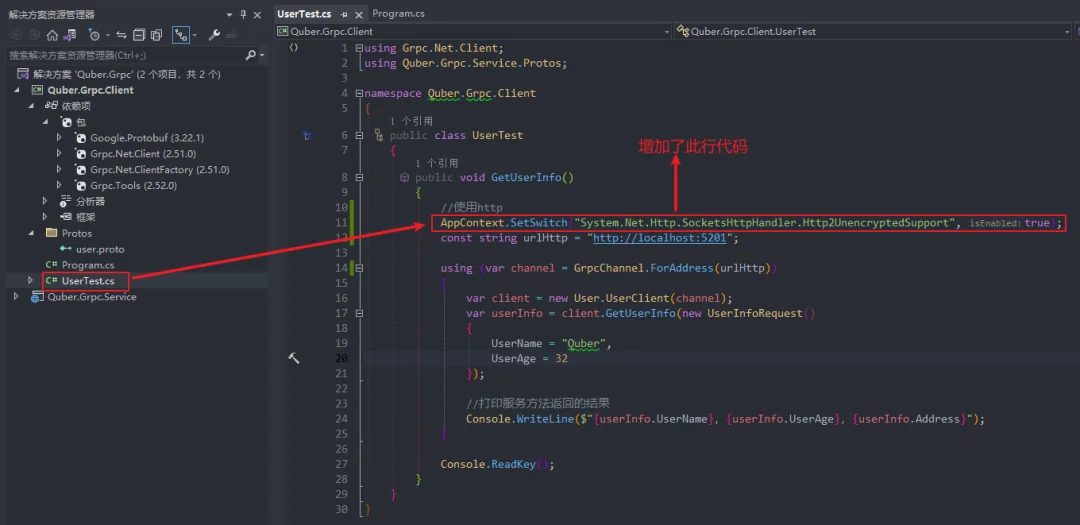
Task: Click the Home icon in Solution Explorer toolbar
Action: (x=52, y=35)
